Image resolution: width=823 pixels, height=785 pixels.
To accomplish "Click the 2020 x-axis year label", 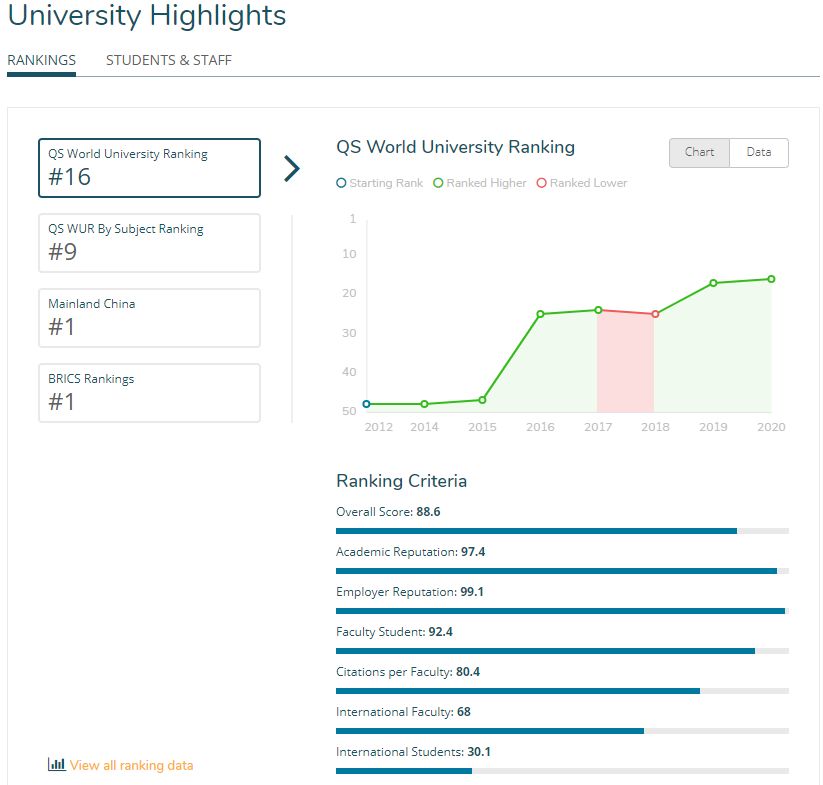I will [771, 427].
